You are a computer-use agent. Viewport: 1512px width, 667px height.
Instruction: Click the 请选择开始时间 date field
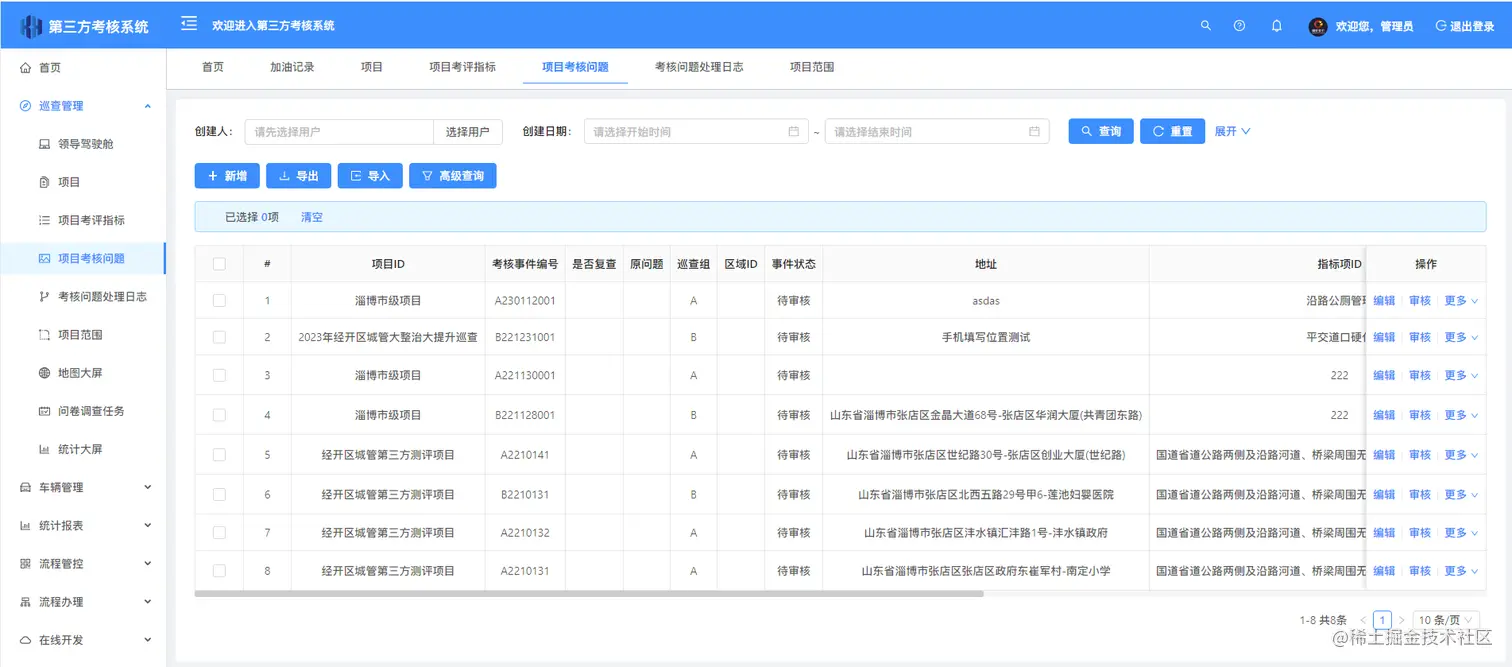click(696, 132)
